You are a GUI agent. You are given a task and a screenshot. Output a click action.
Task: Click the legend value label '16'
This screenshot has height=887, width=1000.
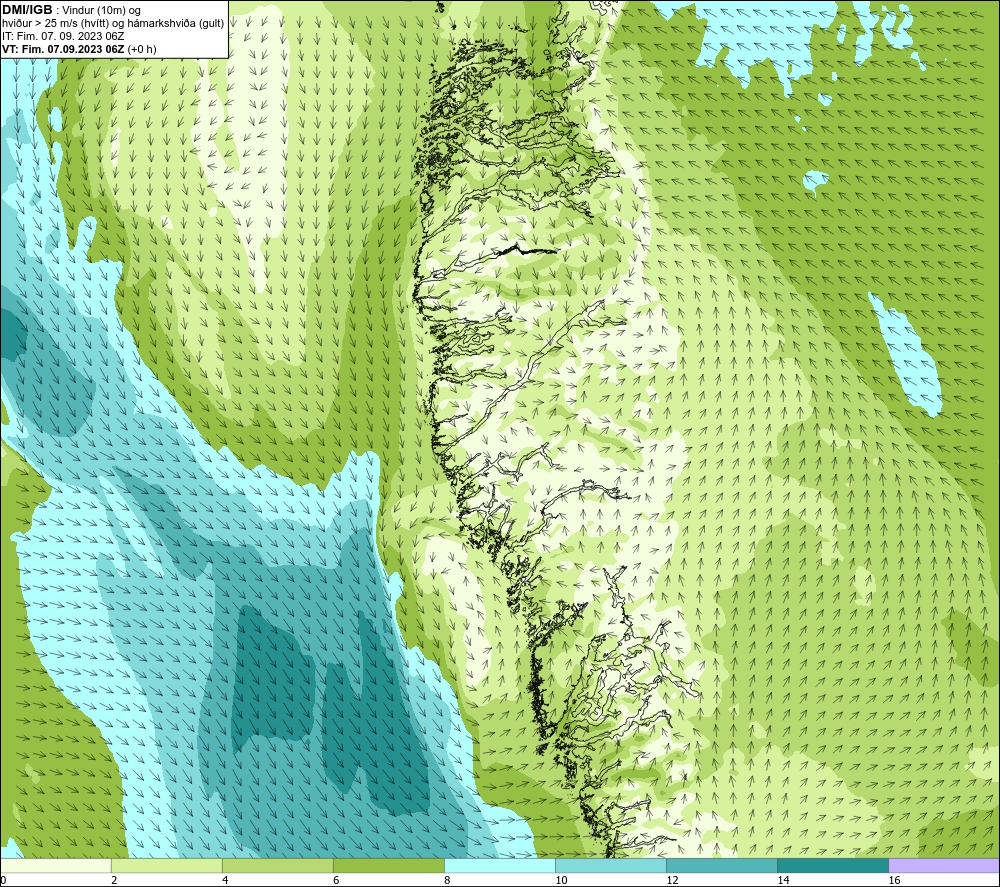[894, 880]
